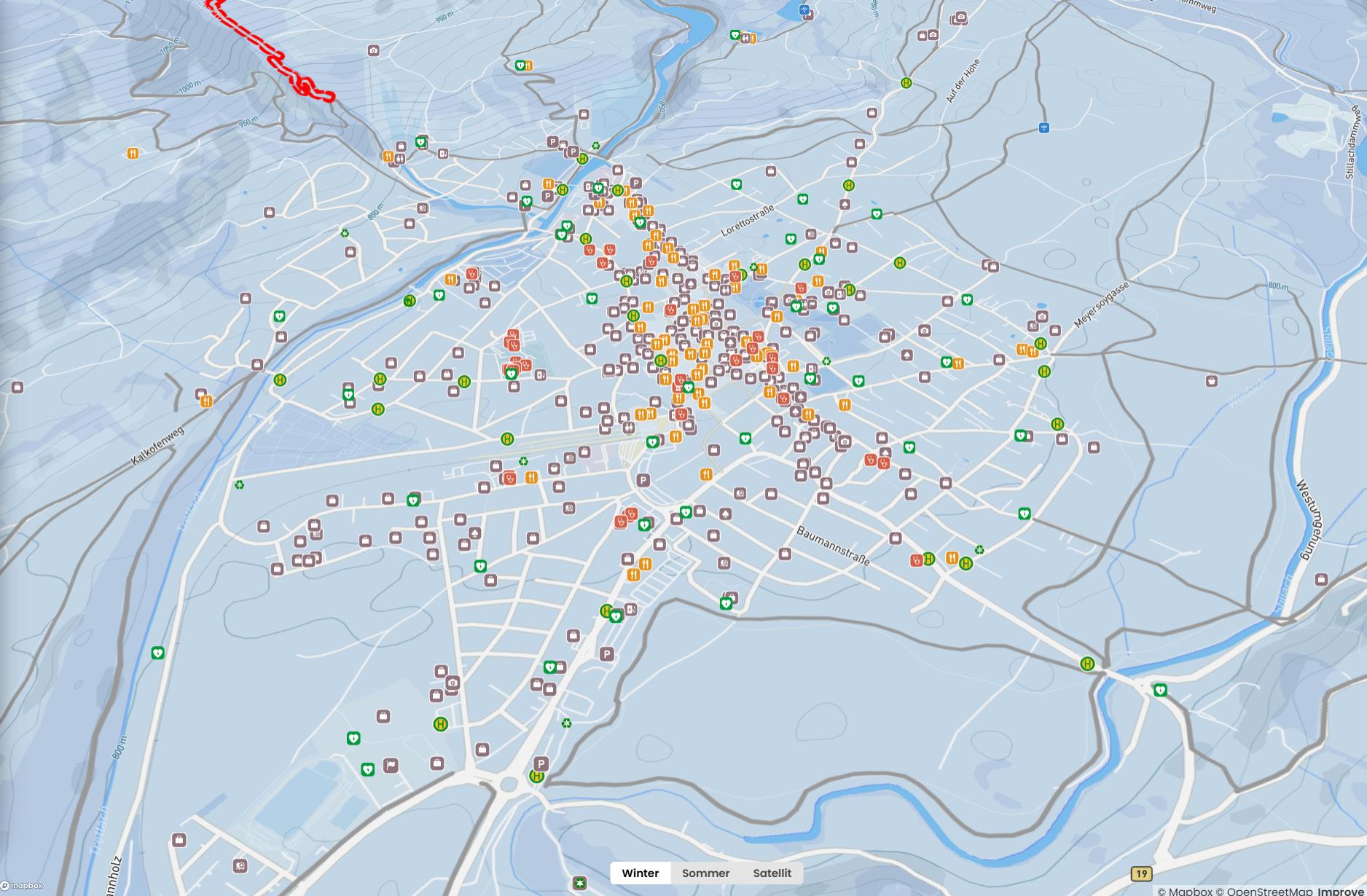Open the OpenStreetMap attribution link
This screenshot has height=896, width=1367.
click(x=1269, y=891)
